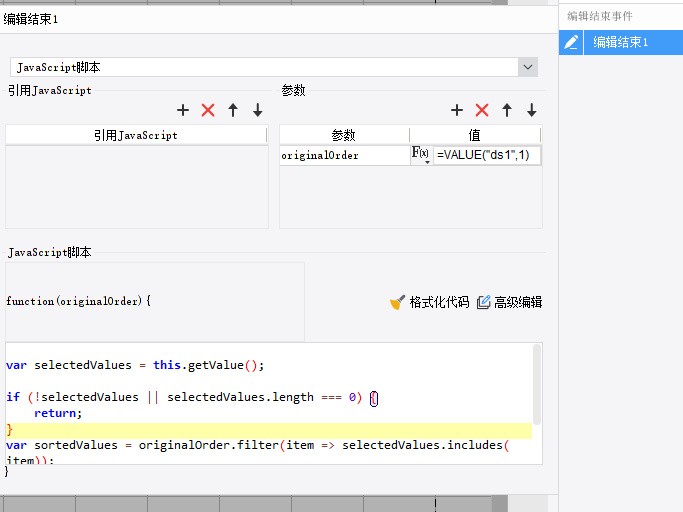683x512 pixels.
Task: Open the JavaScript脚本 type dropdown
Action: [528, 67]
